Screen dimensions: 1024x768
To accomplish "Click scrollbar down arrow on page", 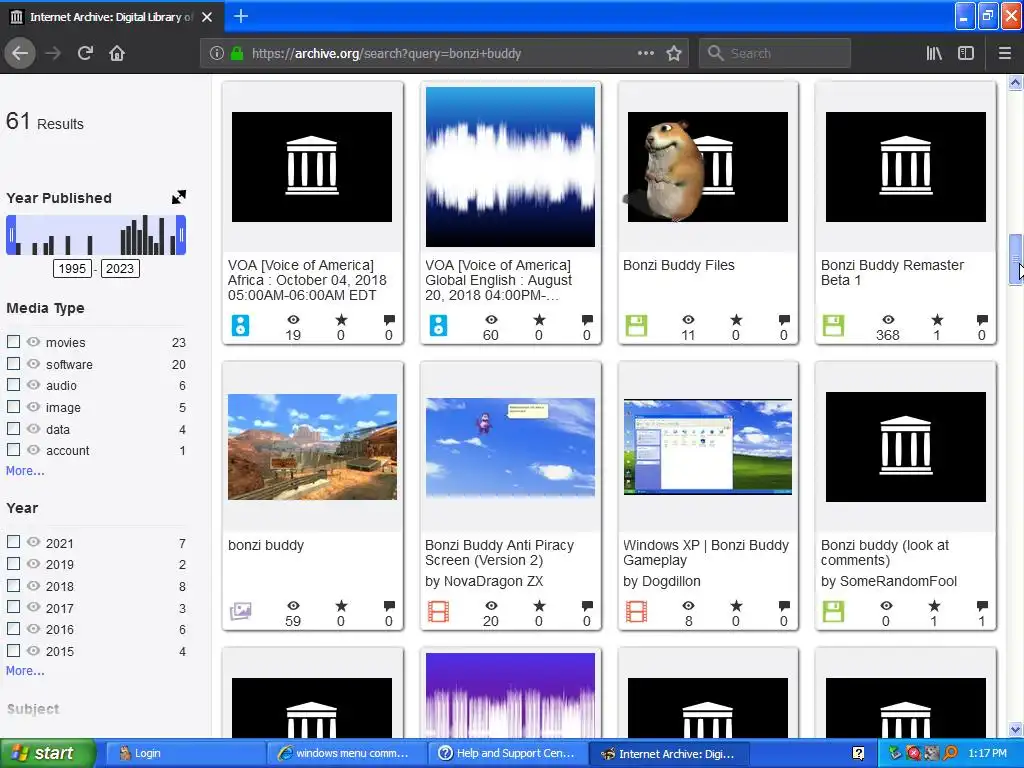I will pos(1015,729).
